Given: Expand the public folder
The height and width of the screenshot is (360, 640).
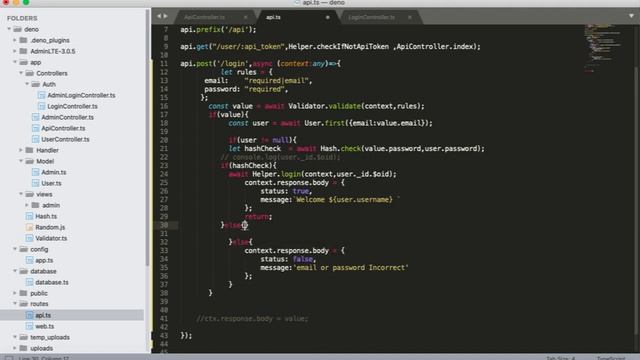Looking at the screenshot, I should tap(15, 293).
